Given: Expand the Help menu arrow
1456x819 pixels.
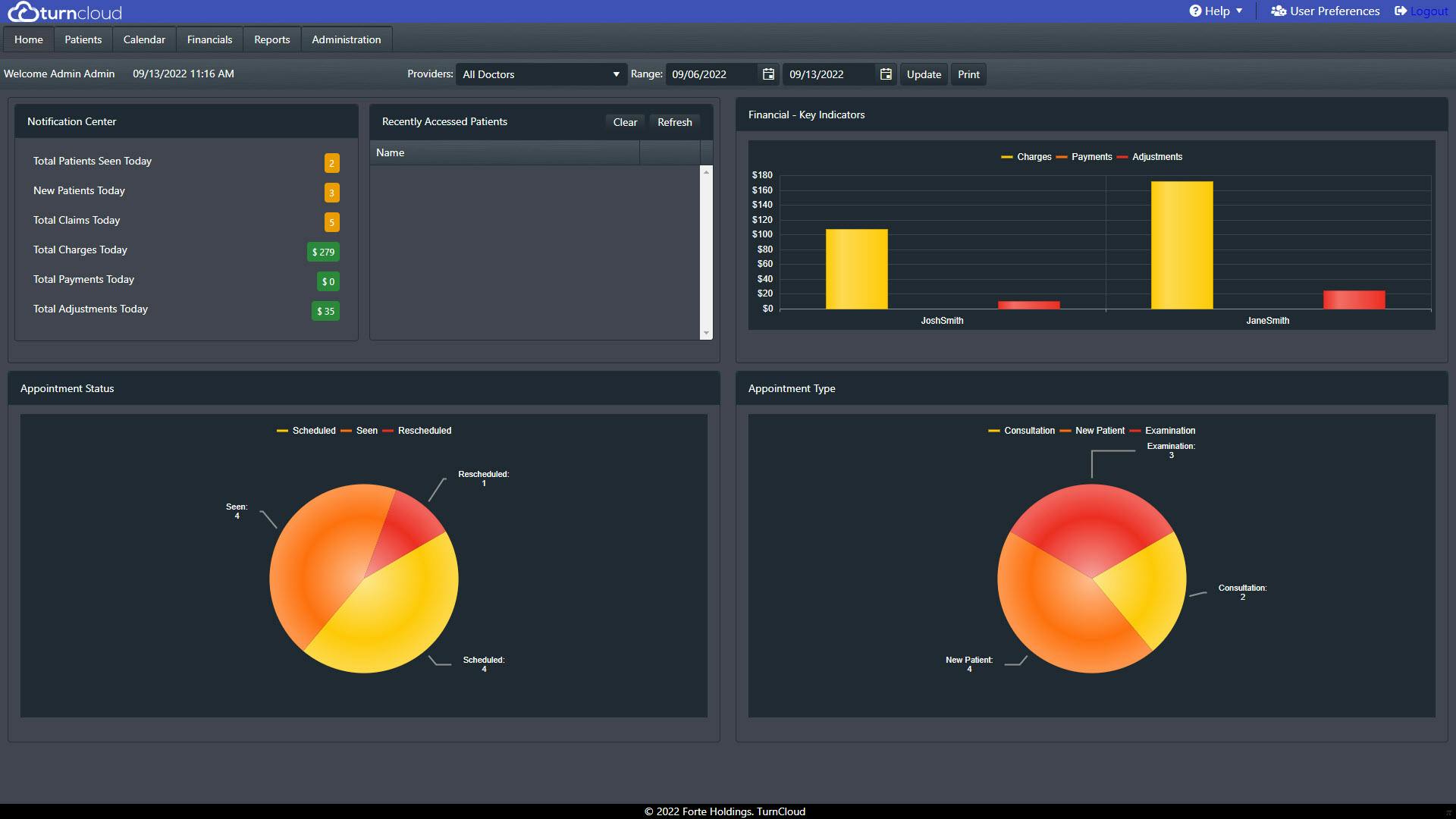Looking at the screenshot, I should (x=1239, y=11).
